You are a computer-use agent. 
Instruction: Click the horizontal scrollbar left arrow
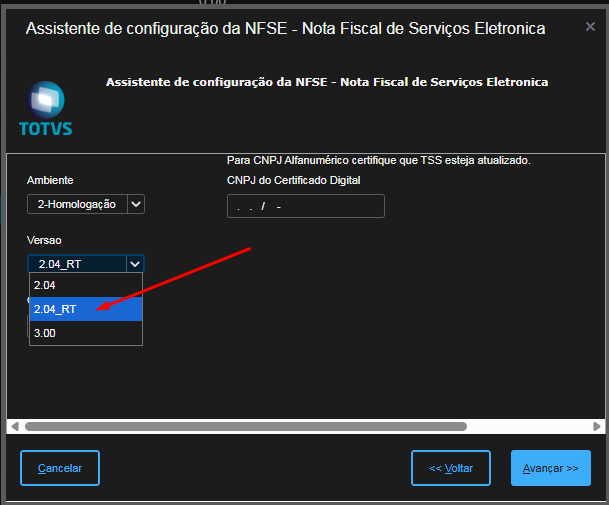pyautogui.click(x=15, y=427)
